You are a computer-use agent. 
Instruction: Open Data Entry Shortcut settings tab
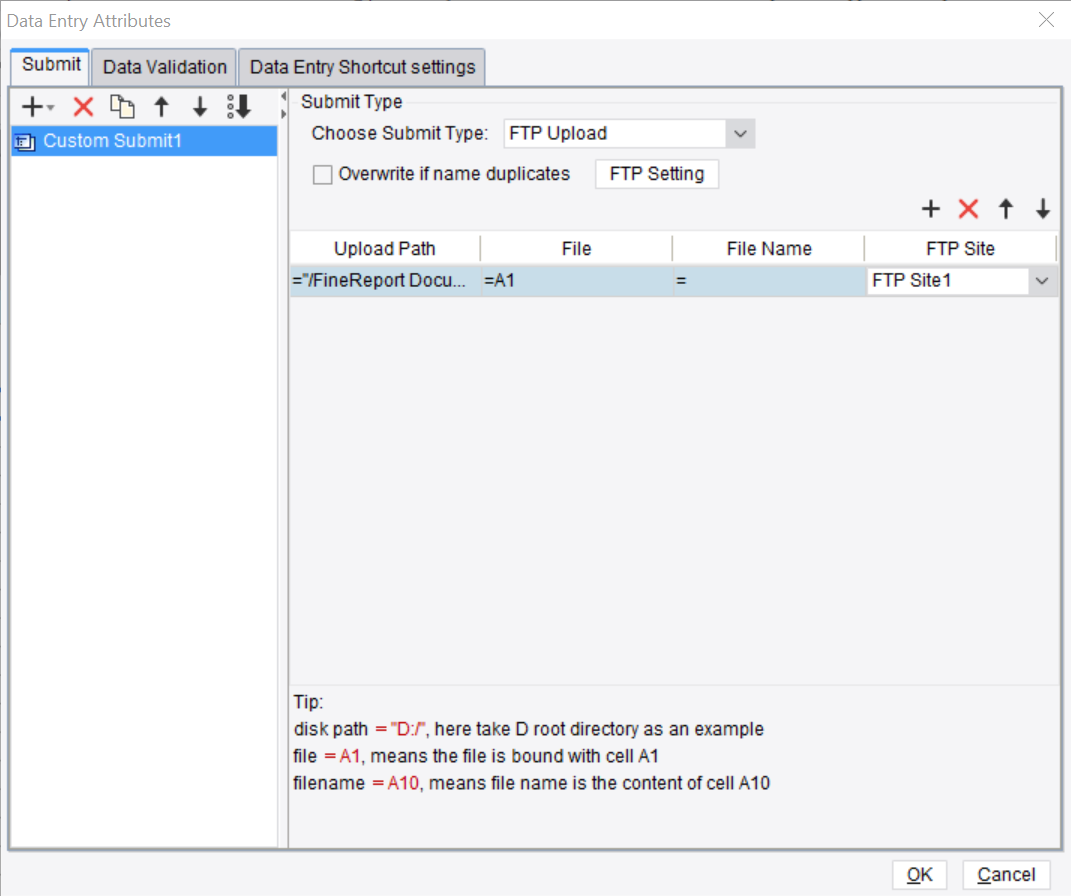[362, 67]
